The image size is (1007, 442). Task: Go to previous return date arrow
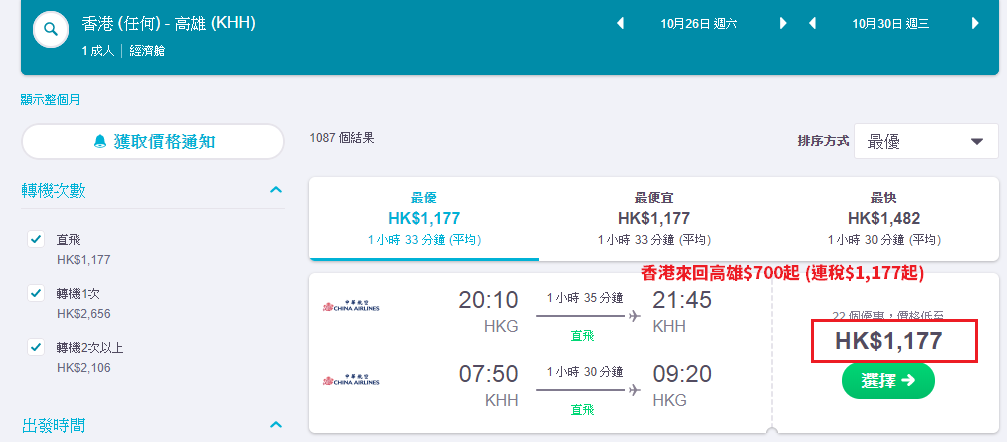click(x=812, y=24)
